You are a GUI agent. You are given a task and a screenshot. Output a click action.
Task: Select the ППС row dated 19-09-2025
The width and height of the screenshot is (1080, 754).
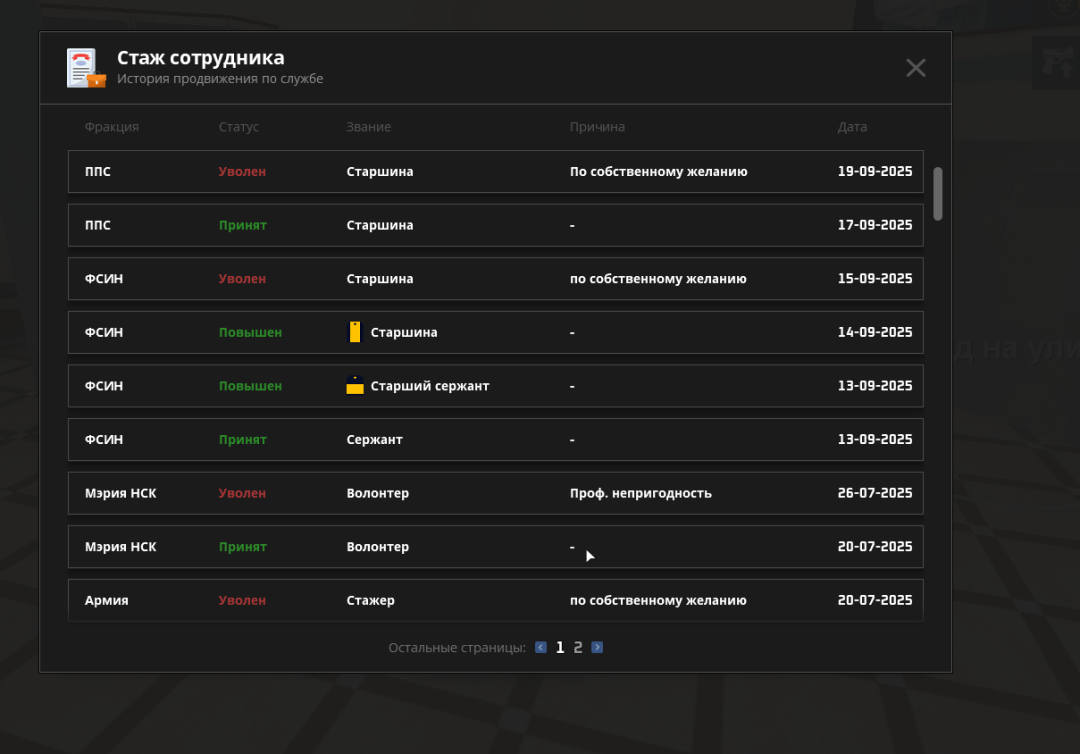[495, 172]
